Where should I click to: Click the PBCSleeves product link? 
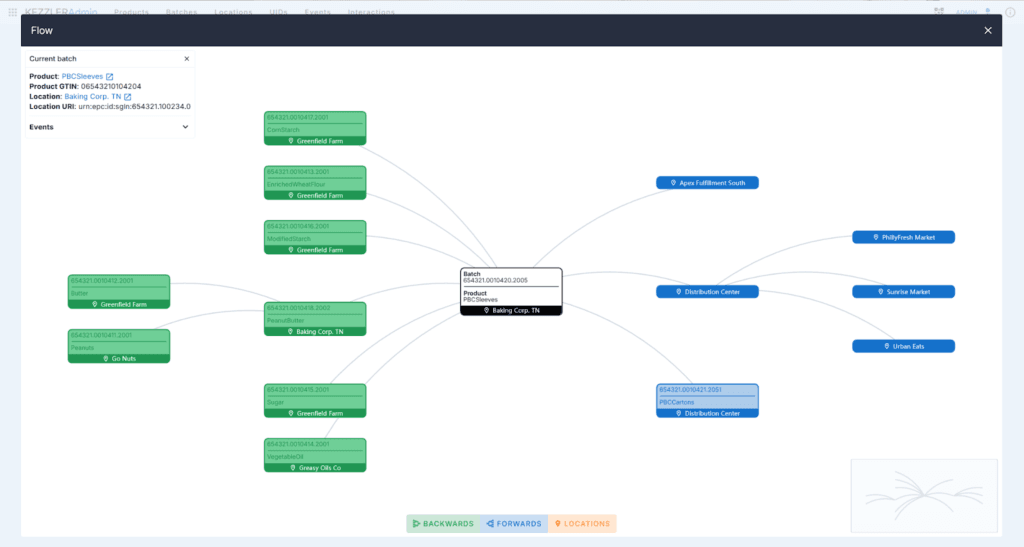pos(82,76)
